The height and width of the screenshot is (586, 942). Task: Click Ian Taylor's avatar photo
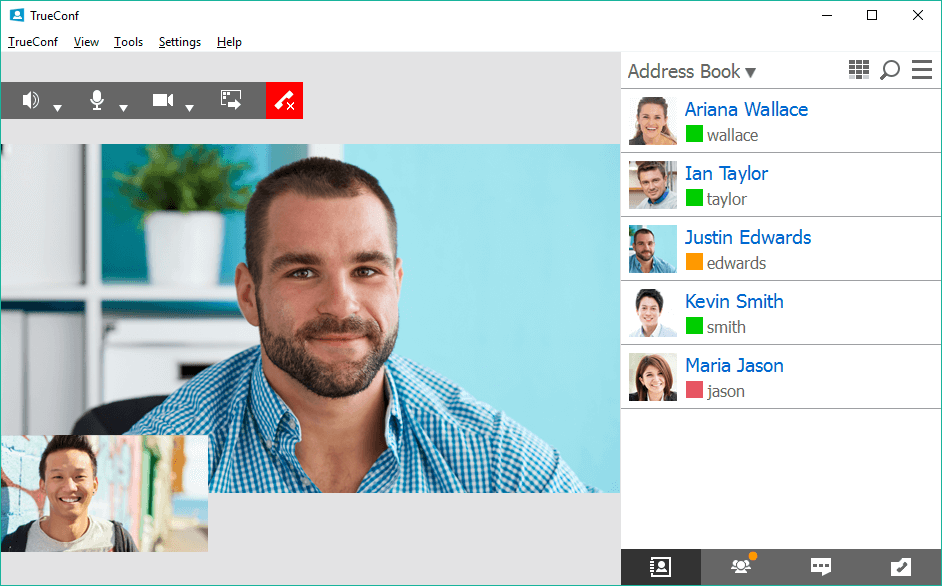pos(652,185)
